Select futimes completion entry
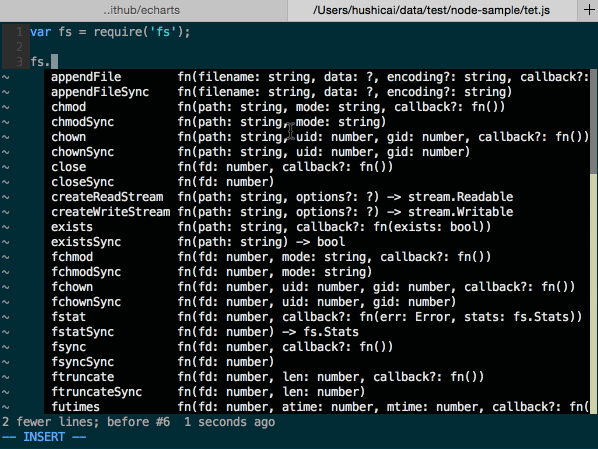This screenshot has height=449, width=598. pyautogui.click(x=317, y=407)
